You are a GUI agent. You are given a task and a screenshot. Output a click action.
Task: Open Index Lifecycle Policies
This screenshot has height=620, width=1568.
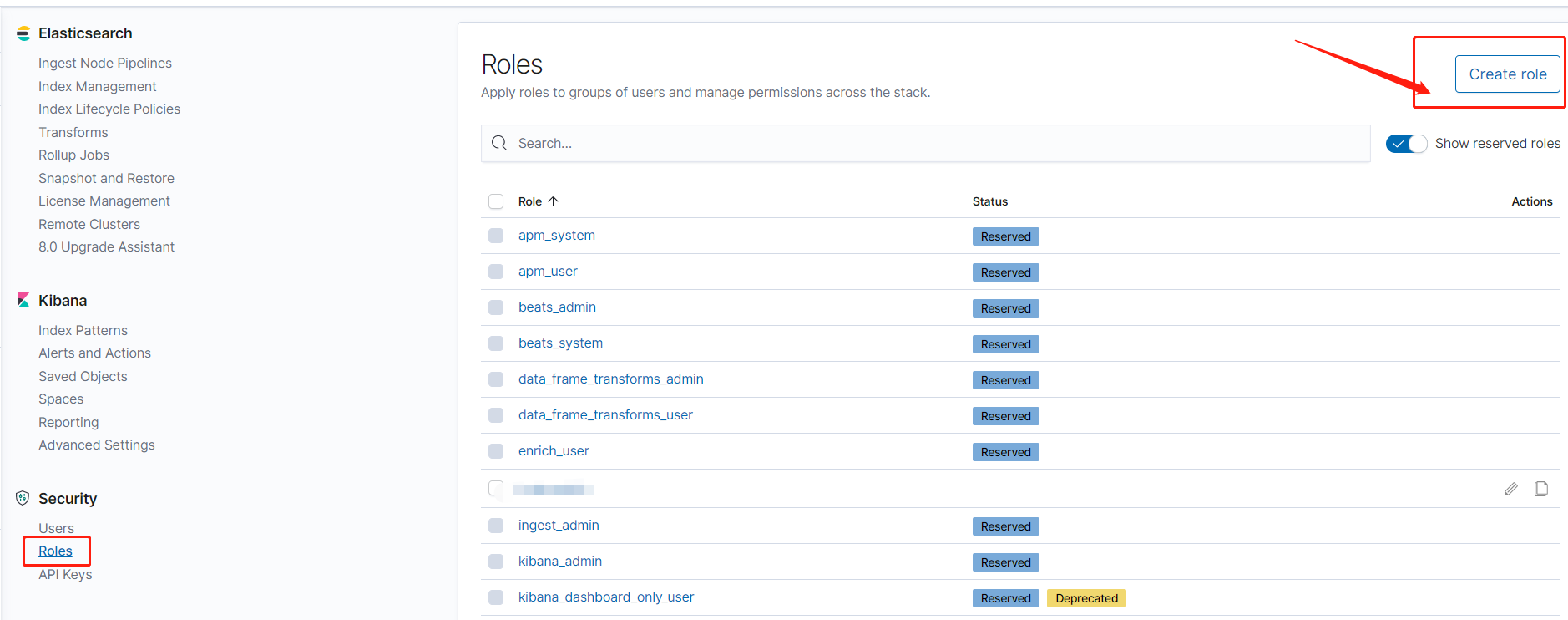coord(109,109)
